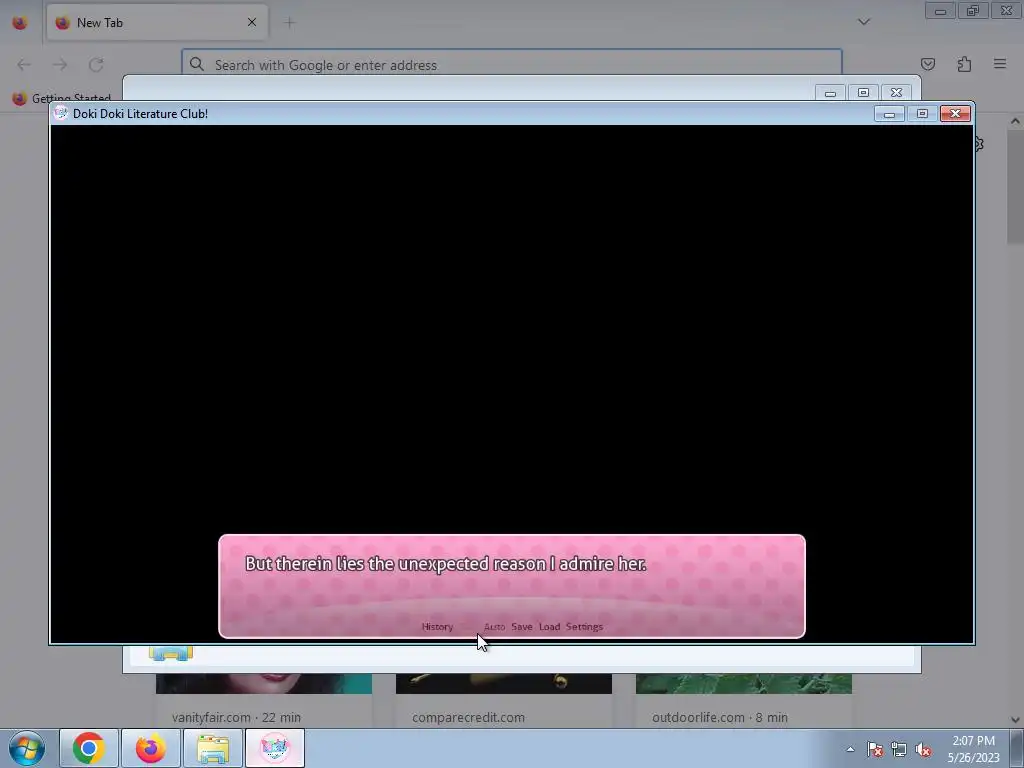The image size is (1024, 768).
Task: Go back in Firefox
Action: point(24,64)
